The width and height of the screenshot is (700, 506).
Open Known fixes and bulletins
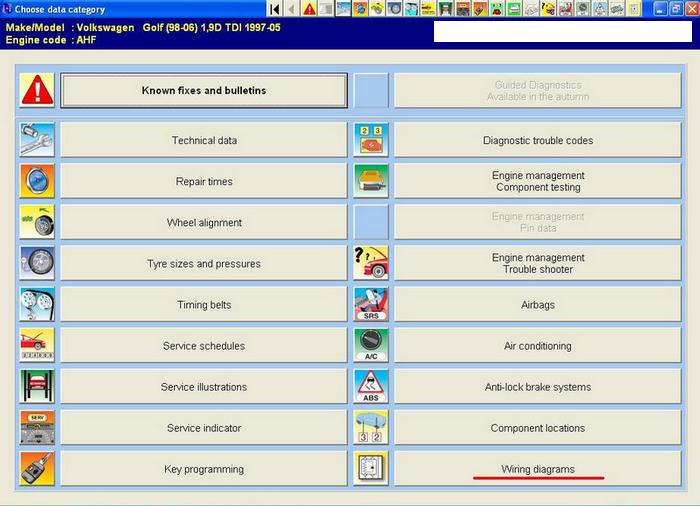[204, 90]
